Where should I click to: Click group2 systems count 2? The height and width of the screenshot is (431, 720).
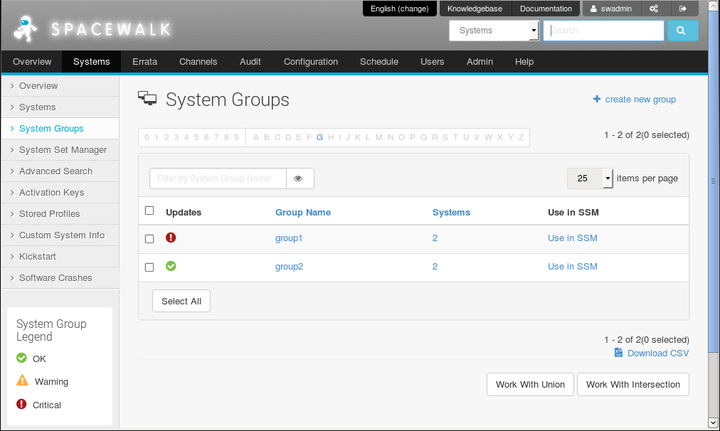coord(435,267)
